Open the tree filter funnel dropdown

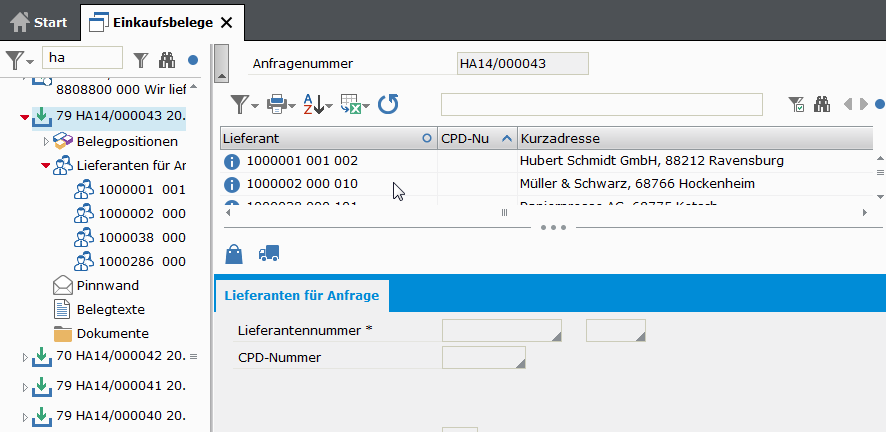[x=20, y=59]
